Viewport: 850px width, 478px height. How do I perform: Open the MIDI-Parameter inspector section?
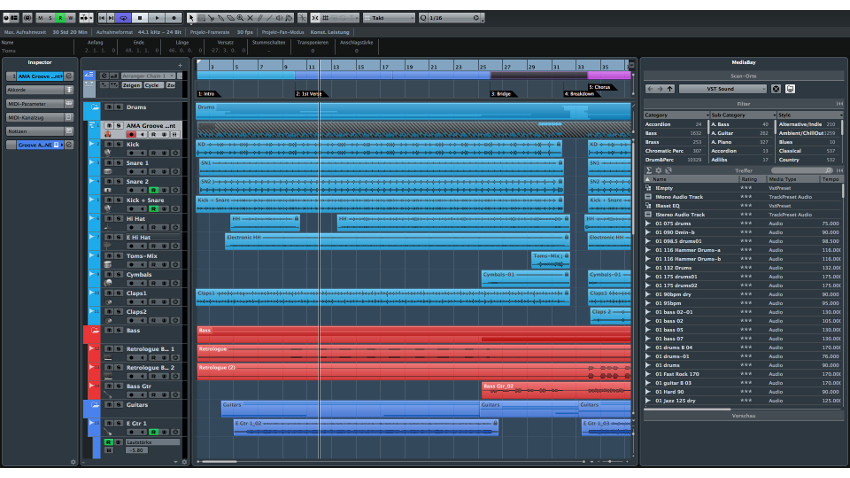point(36,103)
